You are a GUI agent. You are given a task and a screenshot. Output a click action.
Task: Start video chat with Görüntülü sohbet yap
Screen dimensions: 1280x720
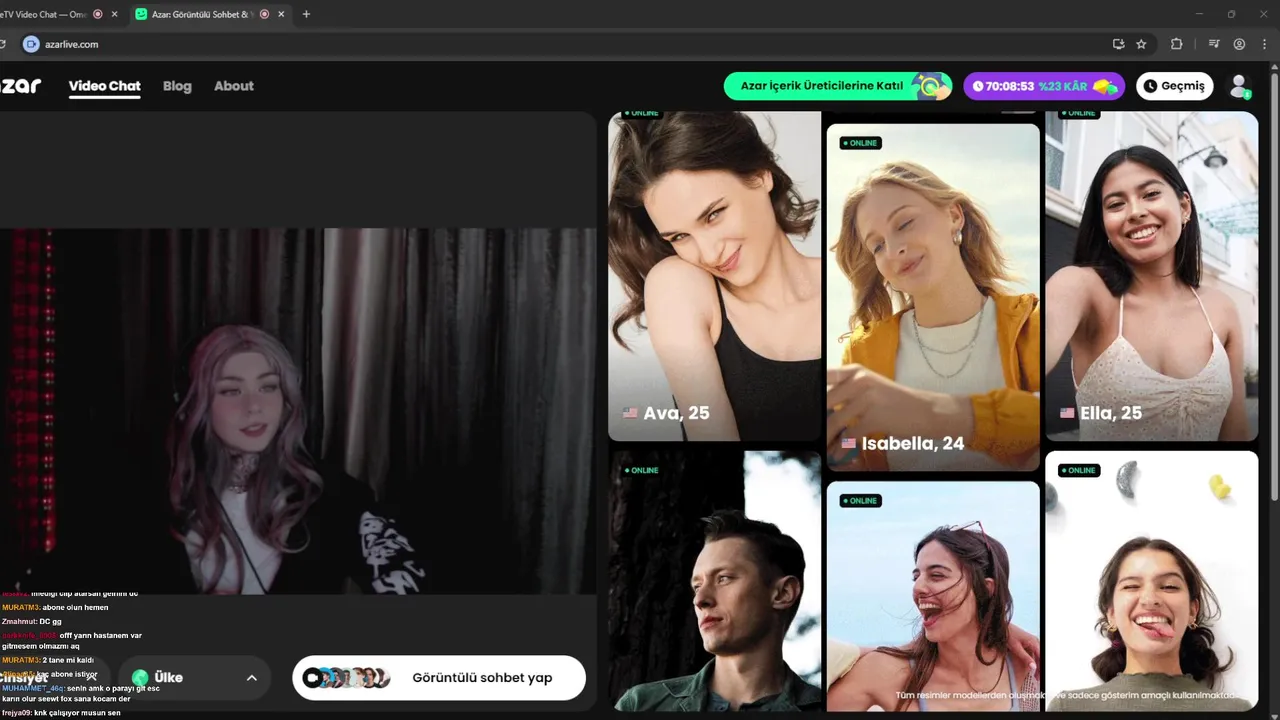439,677
